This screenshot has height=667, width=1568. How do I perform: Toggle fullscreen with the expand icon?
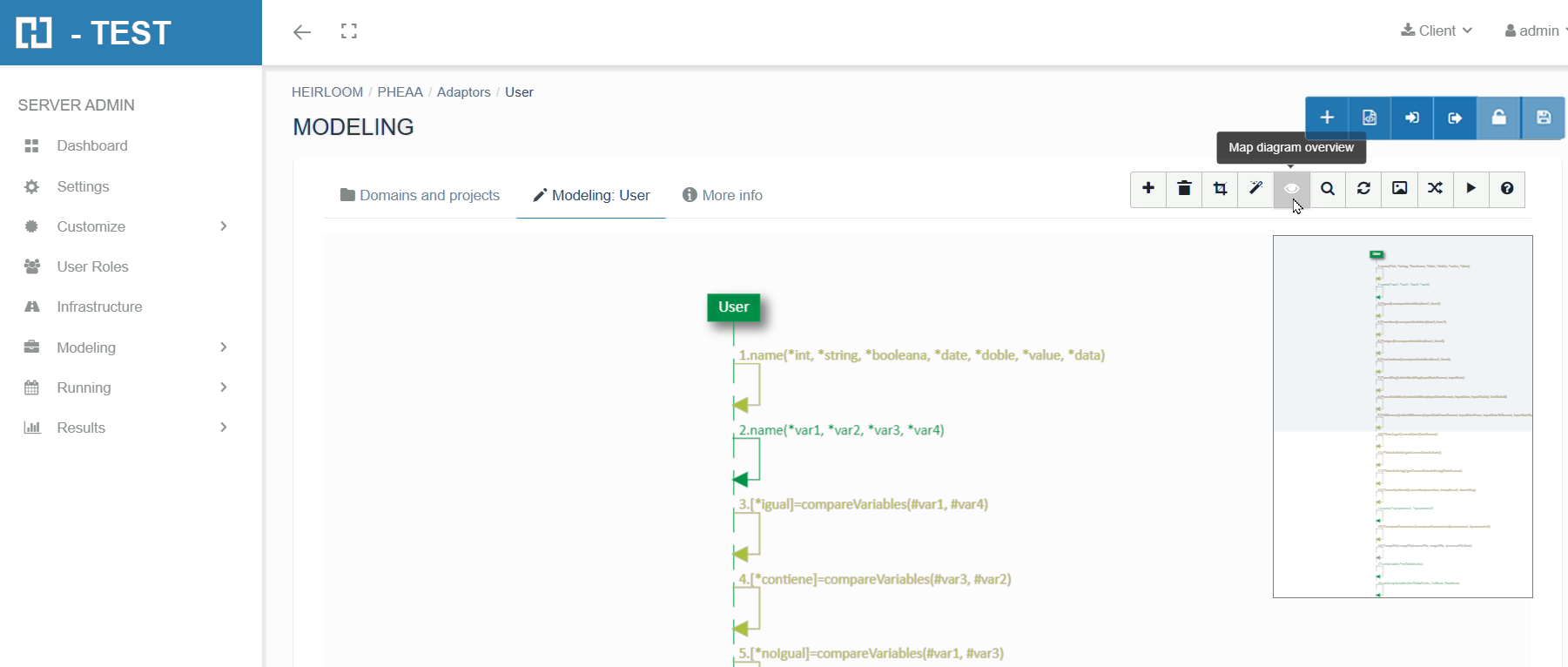point(349,31)
